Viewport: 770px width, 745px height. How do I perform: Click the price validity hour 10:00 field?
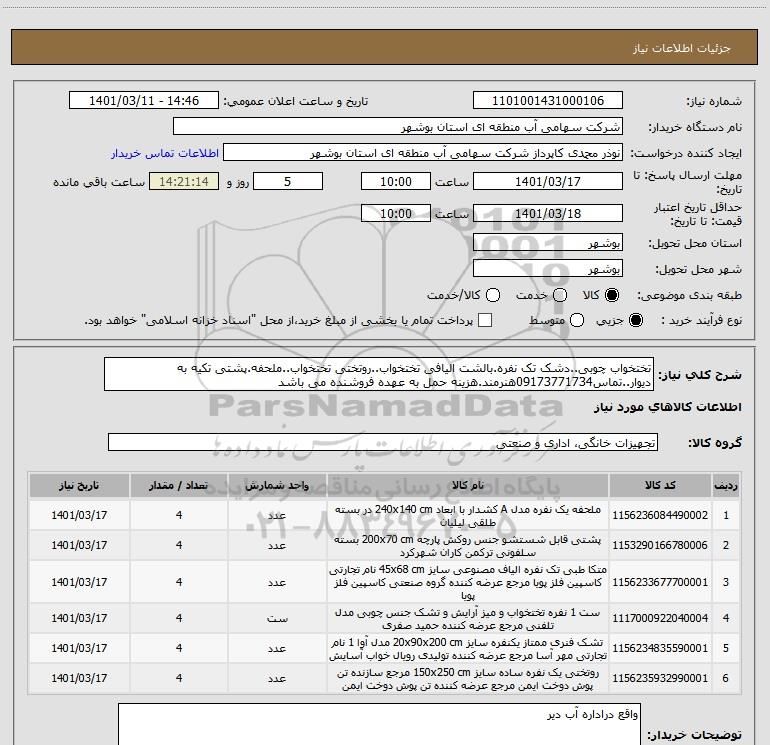(396, 213)
